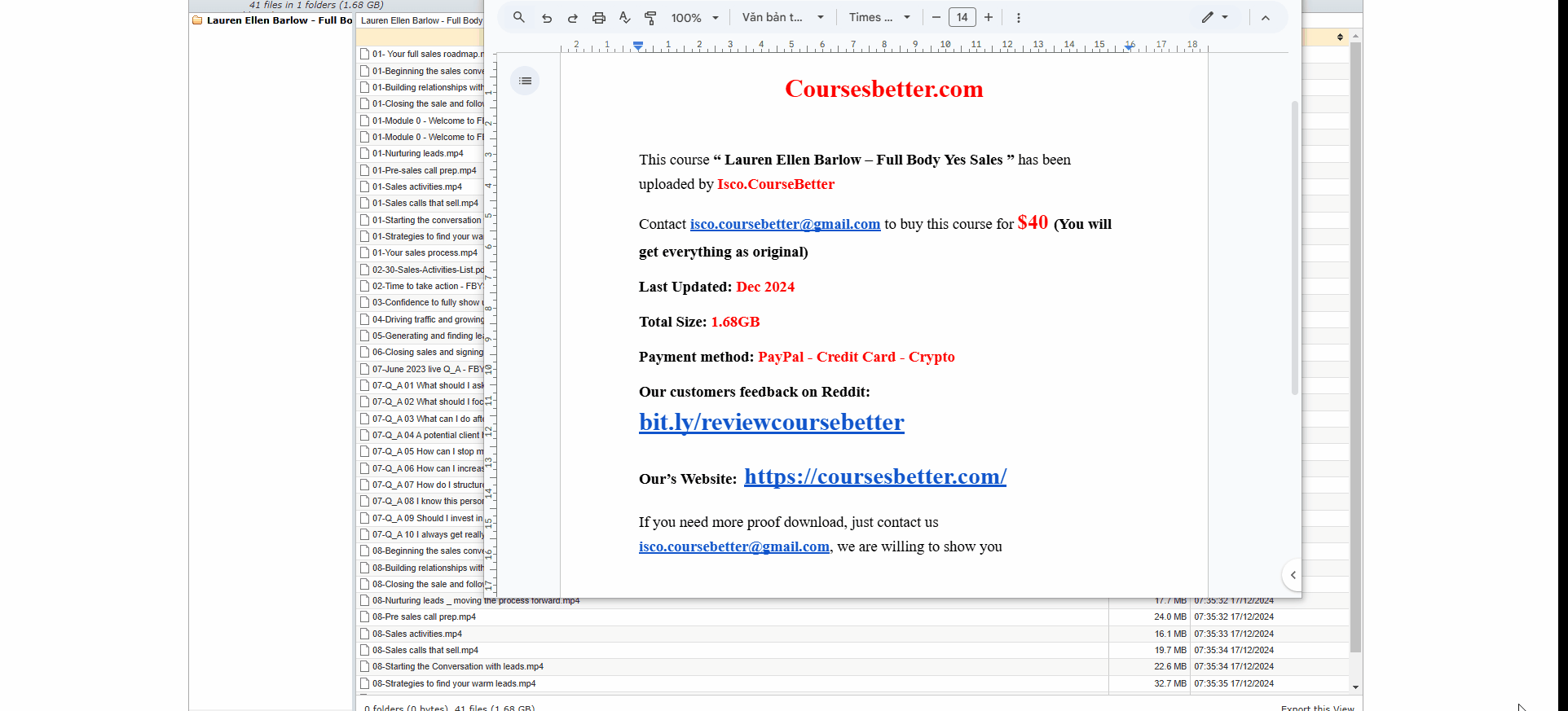The height and width of the screenshot is (711, 1568).
Task: Follow the https://coursesbetter.com/ website link
Action: tap(874, 476)
